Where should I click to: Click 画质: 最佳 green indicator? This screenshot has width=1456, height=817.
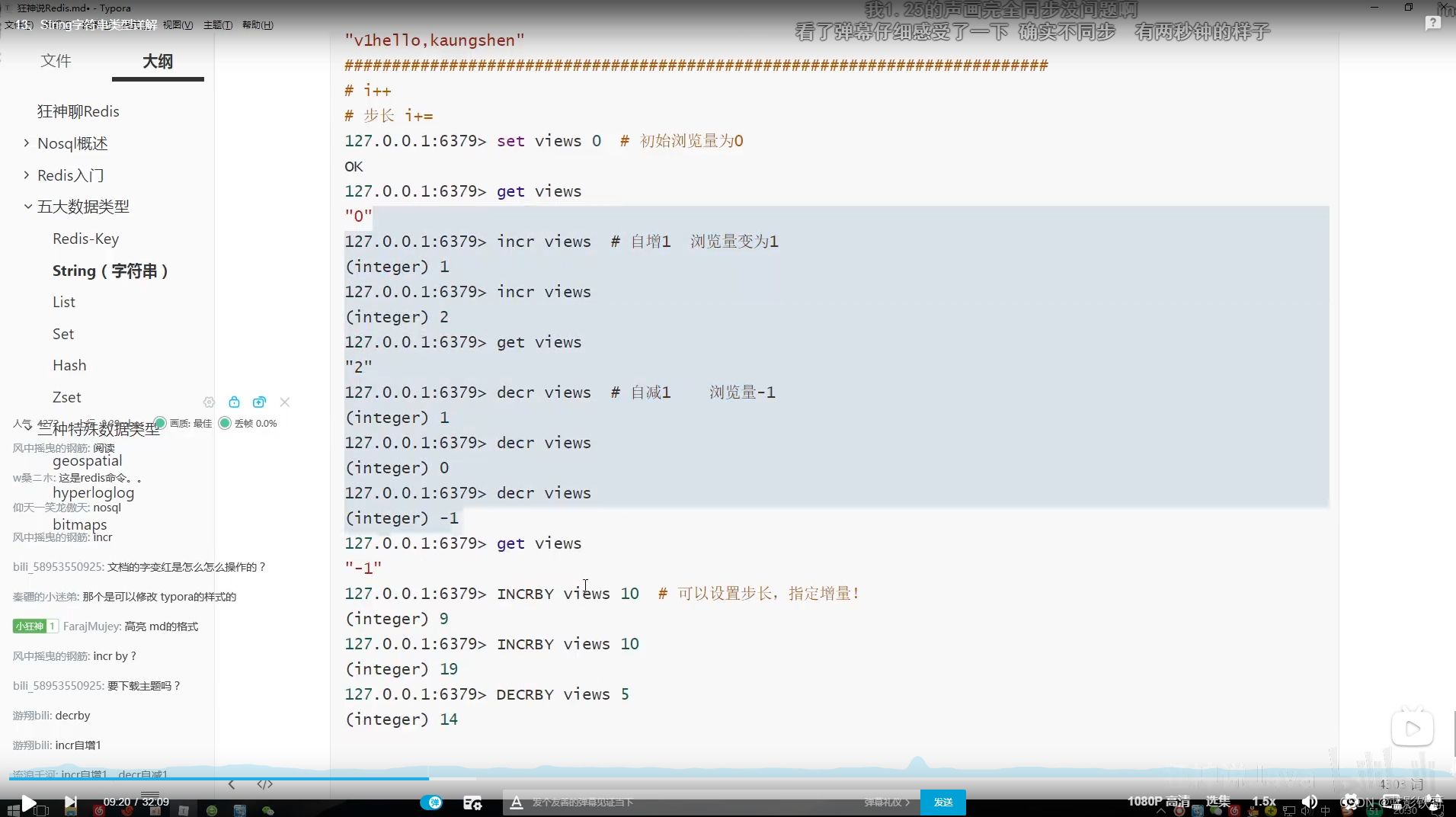pos(160,423)
